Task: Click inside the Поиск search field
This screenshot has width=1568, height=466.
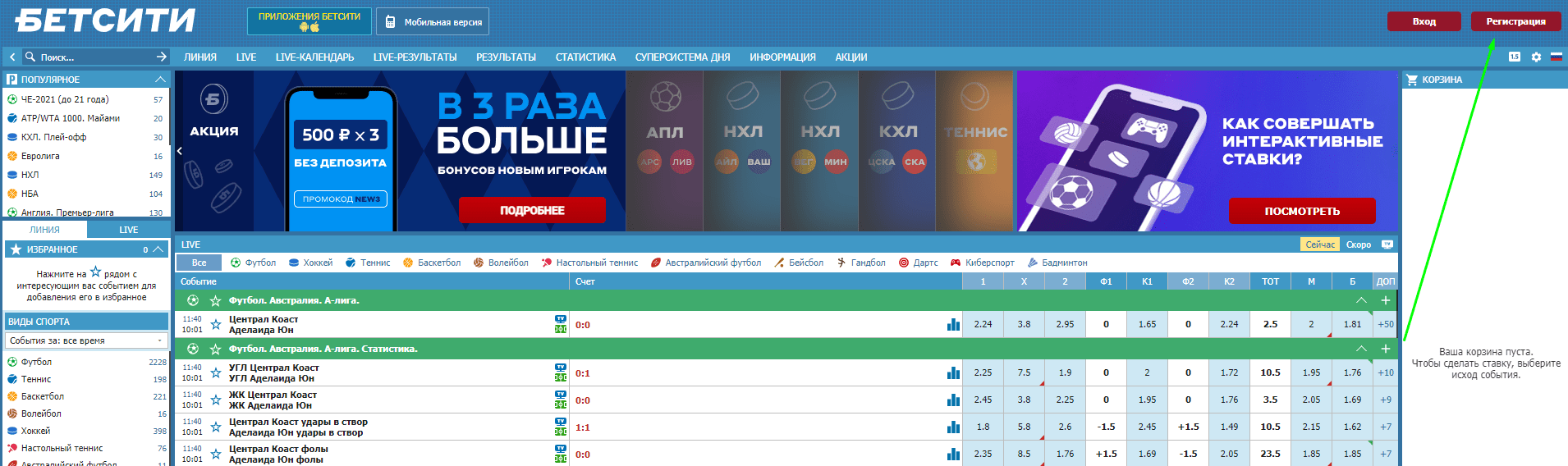Action: point(94,57)
